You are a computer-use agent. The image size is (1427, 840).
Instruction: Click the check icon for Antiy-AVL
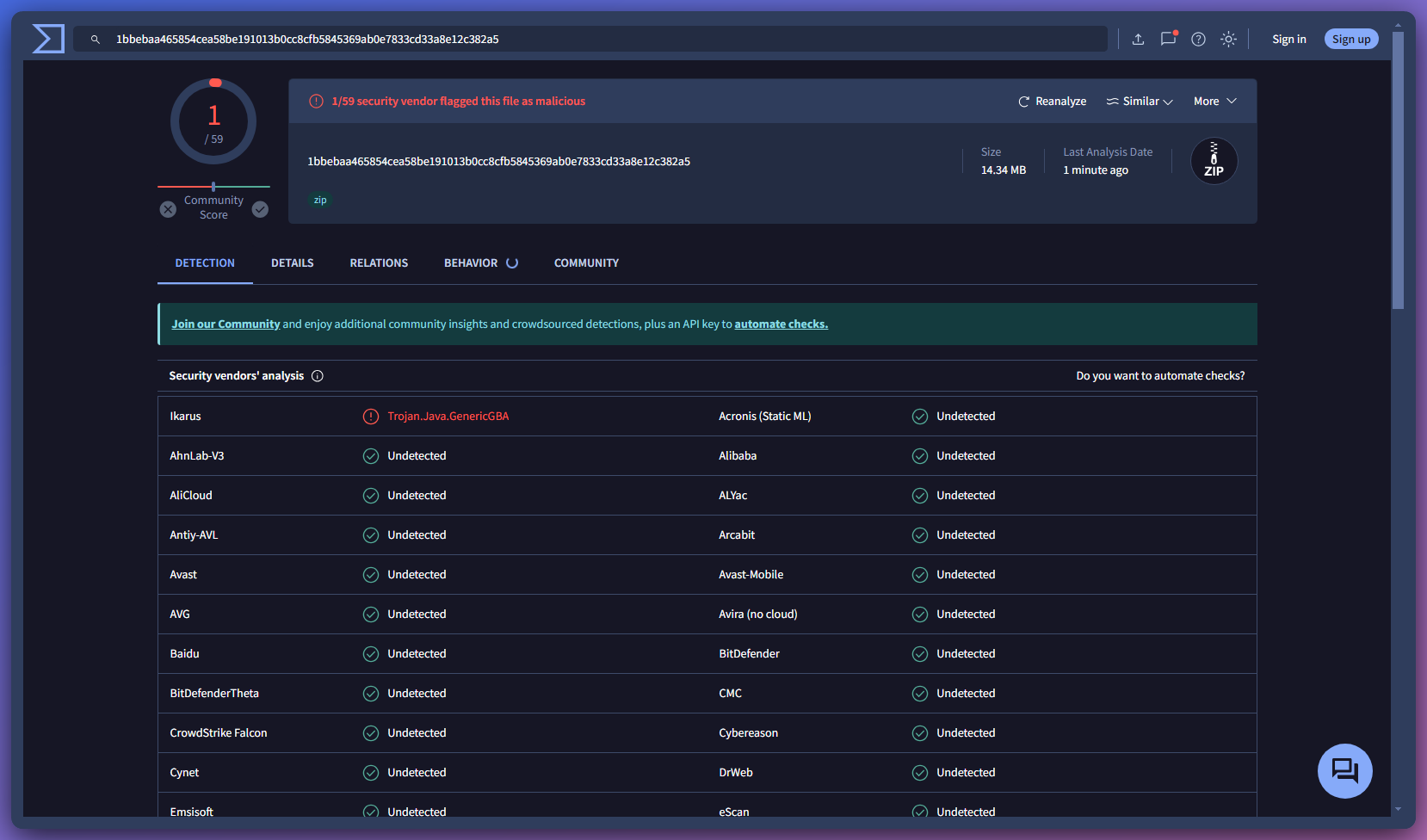[x=371, y=535]
